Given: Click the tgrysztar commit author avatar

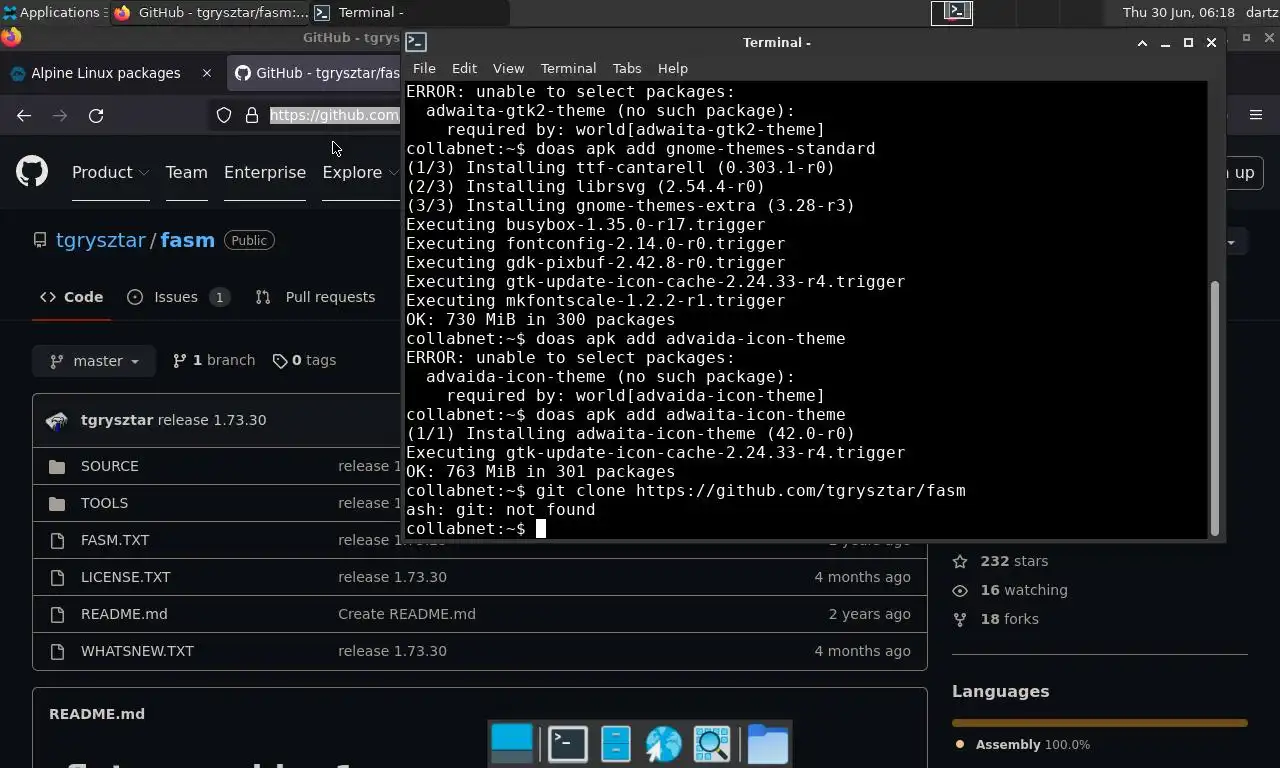Looking at the screenshot, I should [57, 420].
